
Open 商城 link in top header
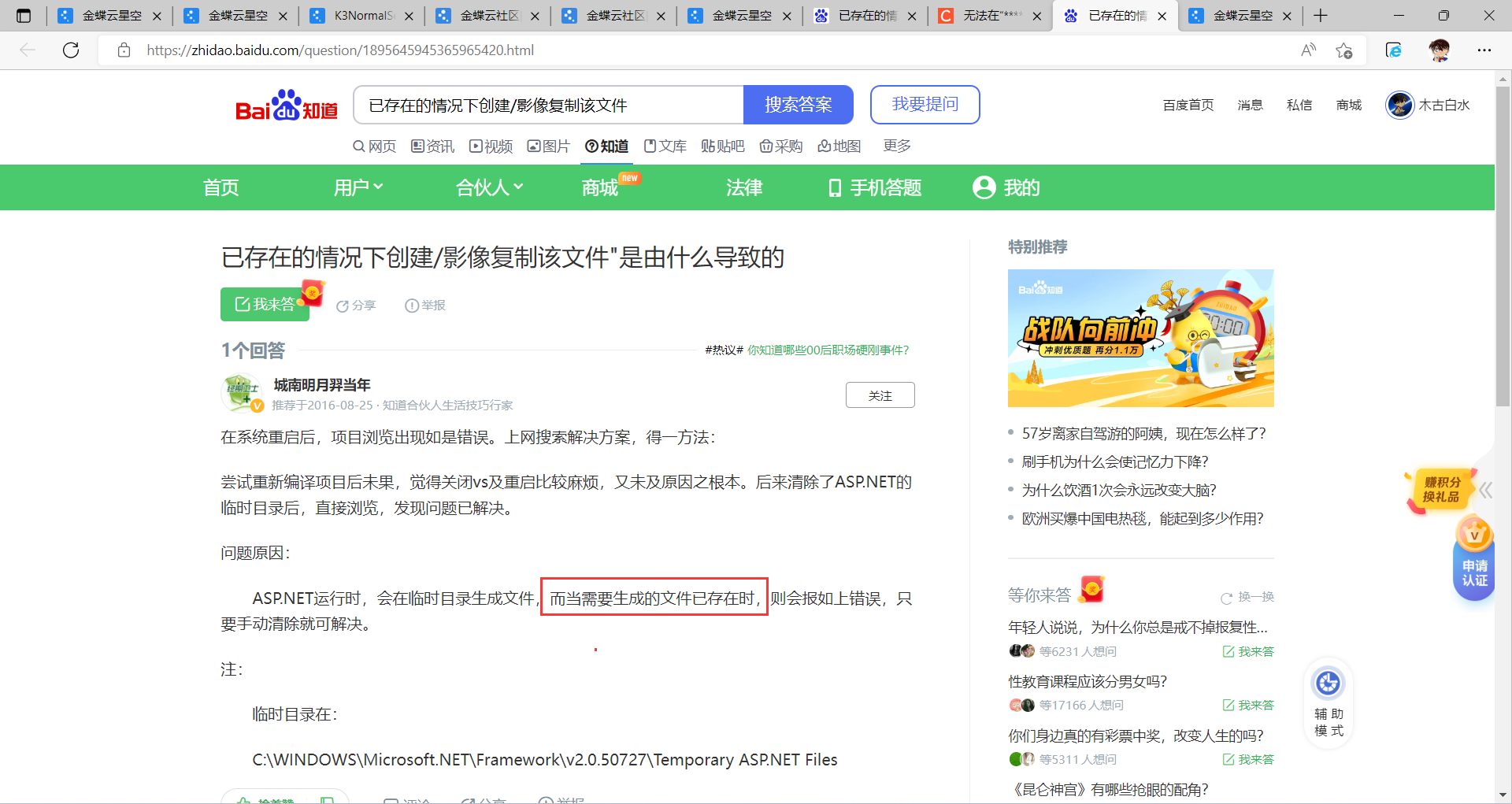point(1349,105)
